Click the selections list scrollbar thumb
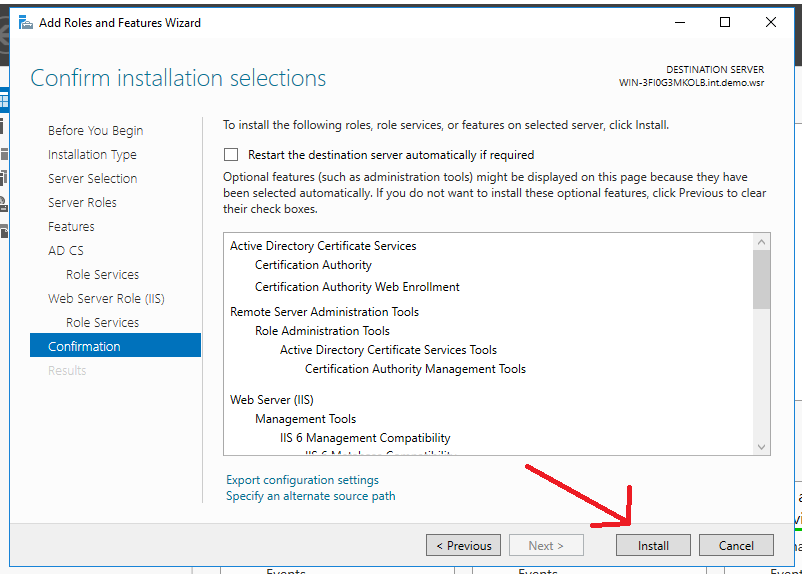This screenshot has width=802, height=574. [x=762, y=280]
